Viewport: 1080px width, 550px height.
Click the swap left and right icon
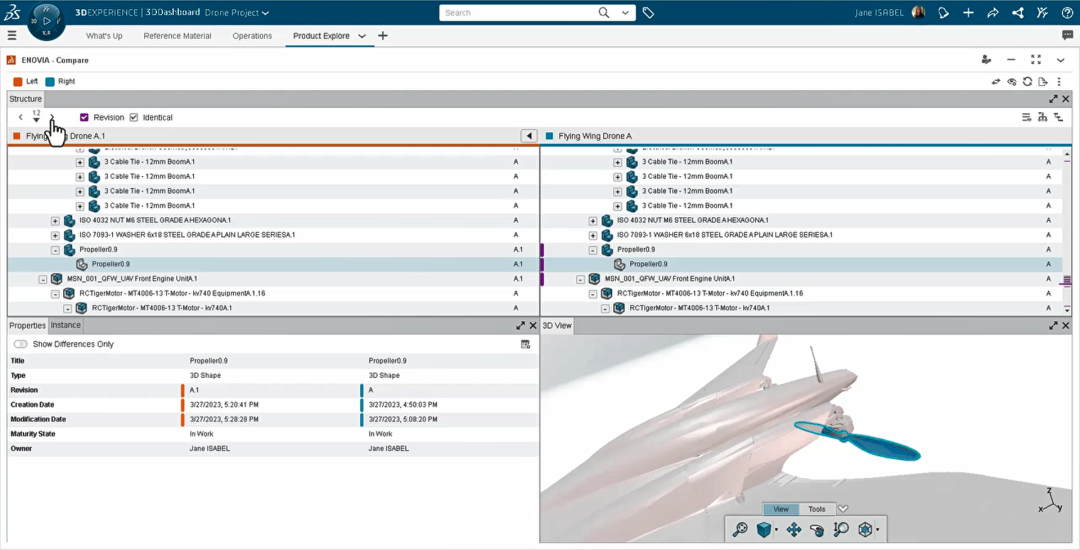tap(995, 81)
